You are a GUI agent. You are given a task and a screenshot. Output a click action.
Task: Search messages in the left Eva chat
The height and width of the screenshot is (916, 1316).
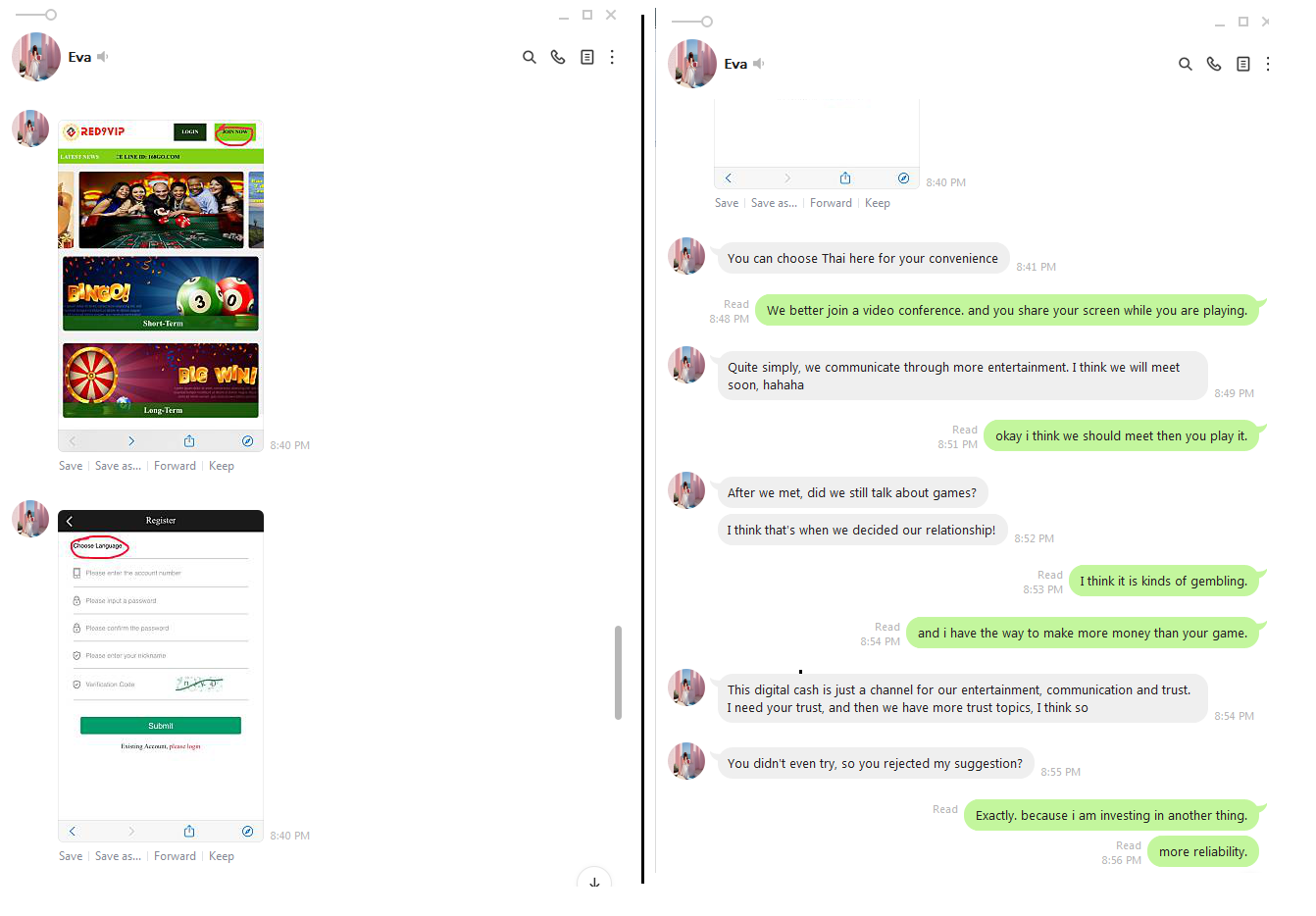[530, 57]
